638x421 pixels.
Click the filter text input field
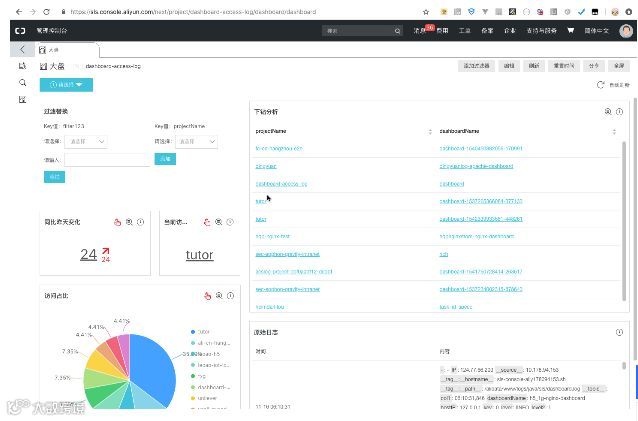pyautogui.click(x=107, y=160)
